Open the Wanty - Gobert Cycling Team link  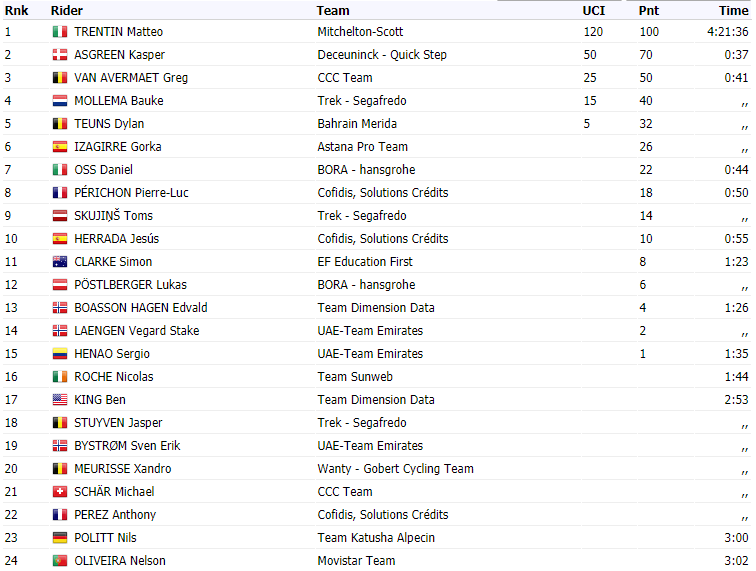coord(395,469)
